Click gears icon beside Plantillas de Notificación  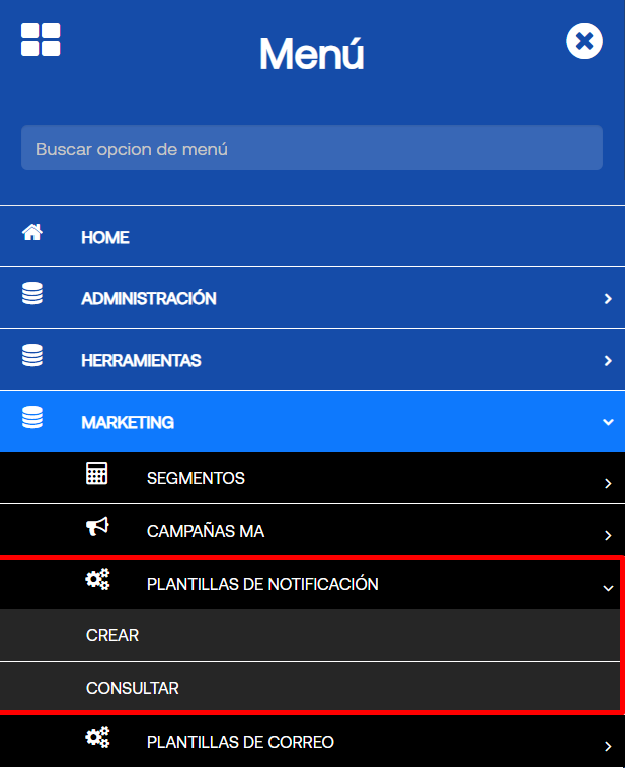97,579
